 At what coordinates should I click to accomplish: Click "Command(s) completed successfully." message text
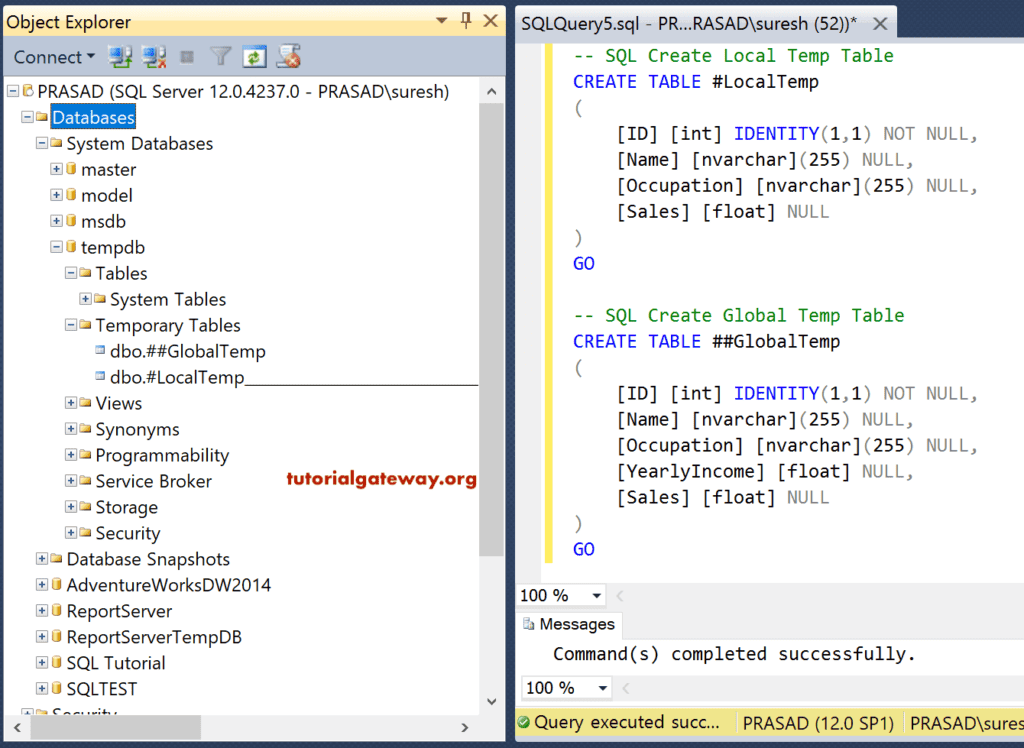[x=734, y=654]
